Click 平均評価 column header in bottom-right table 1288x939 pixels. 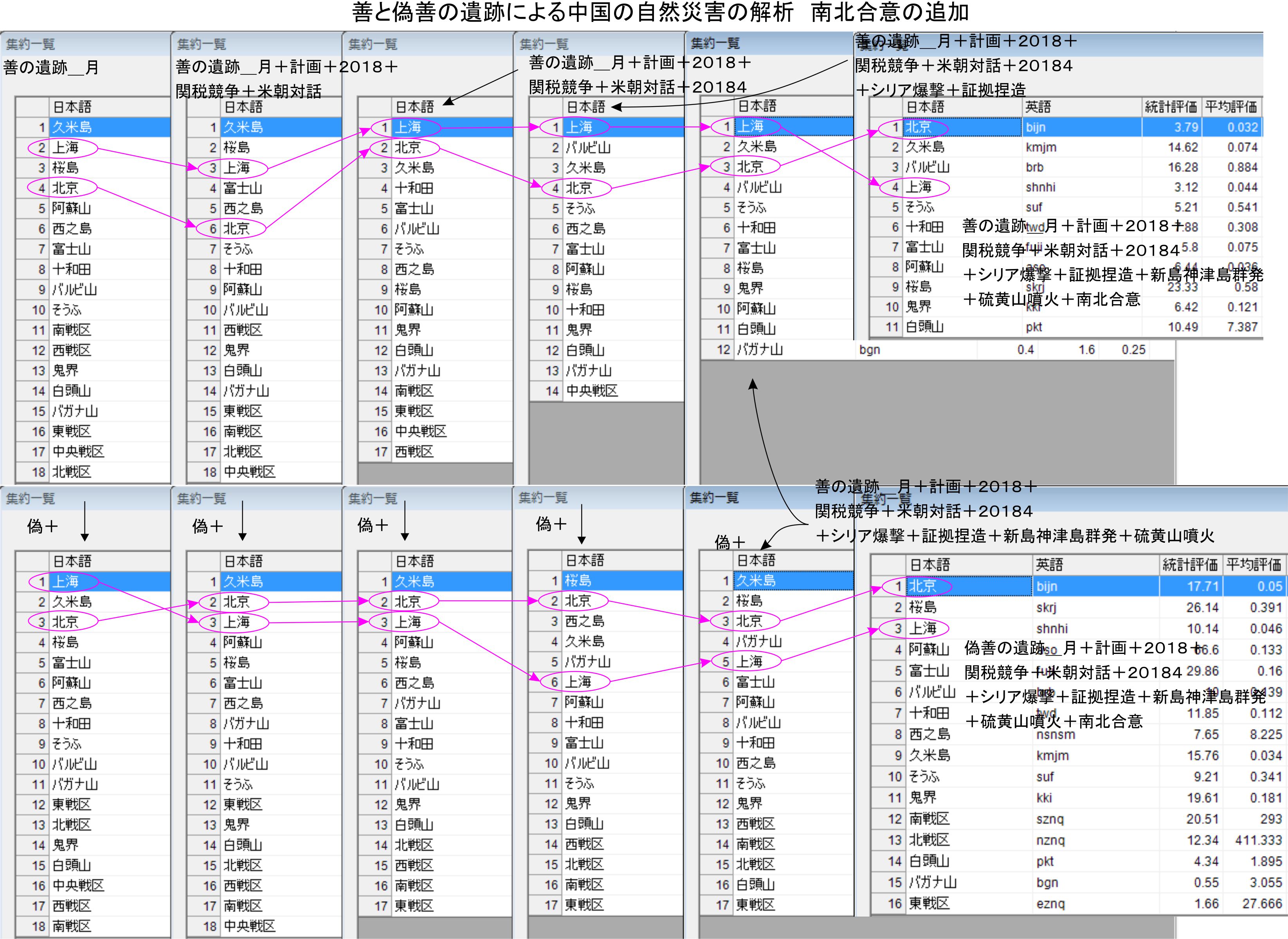1253,564
